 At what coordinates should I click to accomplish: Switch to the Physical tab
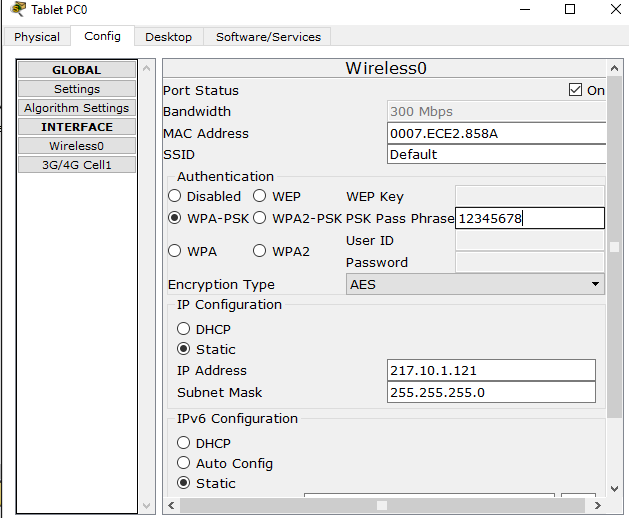[37, 37]
